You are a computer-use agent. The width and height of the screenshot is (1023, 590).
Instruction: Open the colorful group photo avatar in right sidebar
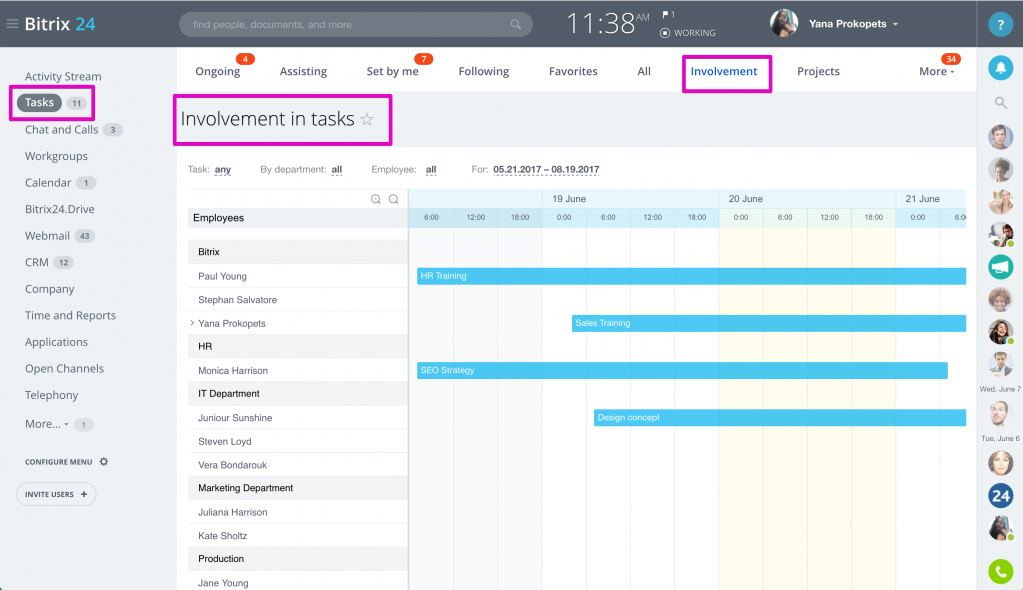[x=1000, y=202]
